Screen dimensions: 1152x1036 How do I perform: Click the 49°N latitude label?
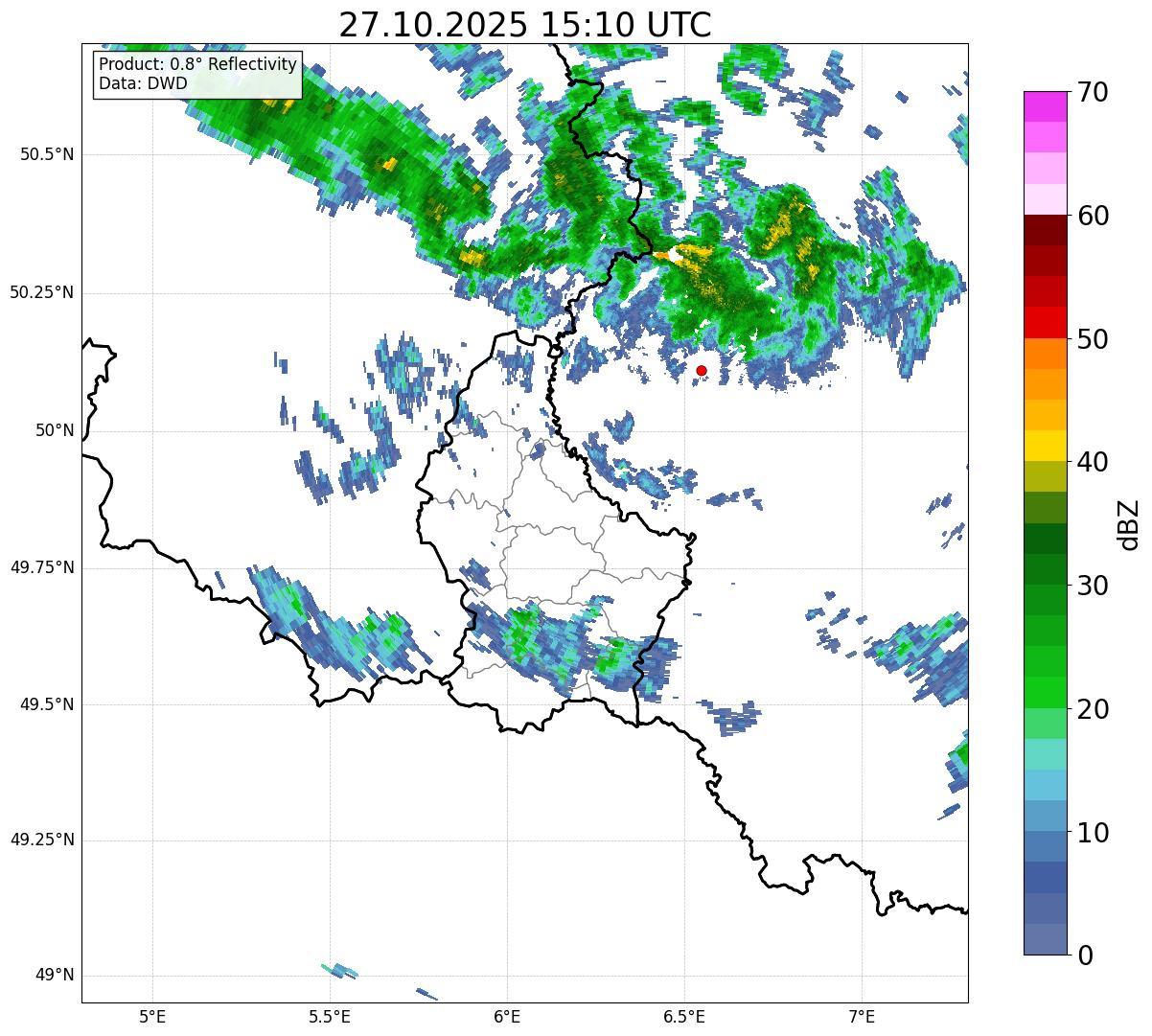(55, 976)
